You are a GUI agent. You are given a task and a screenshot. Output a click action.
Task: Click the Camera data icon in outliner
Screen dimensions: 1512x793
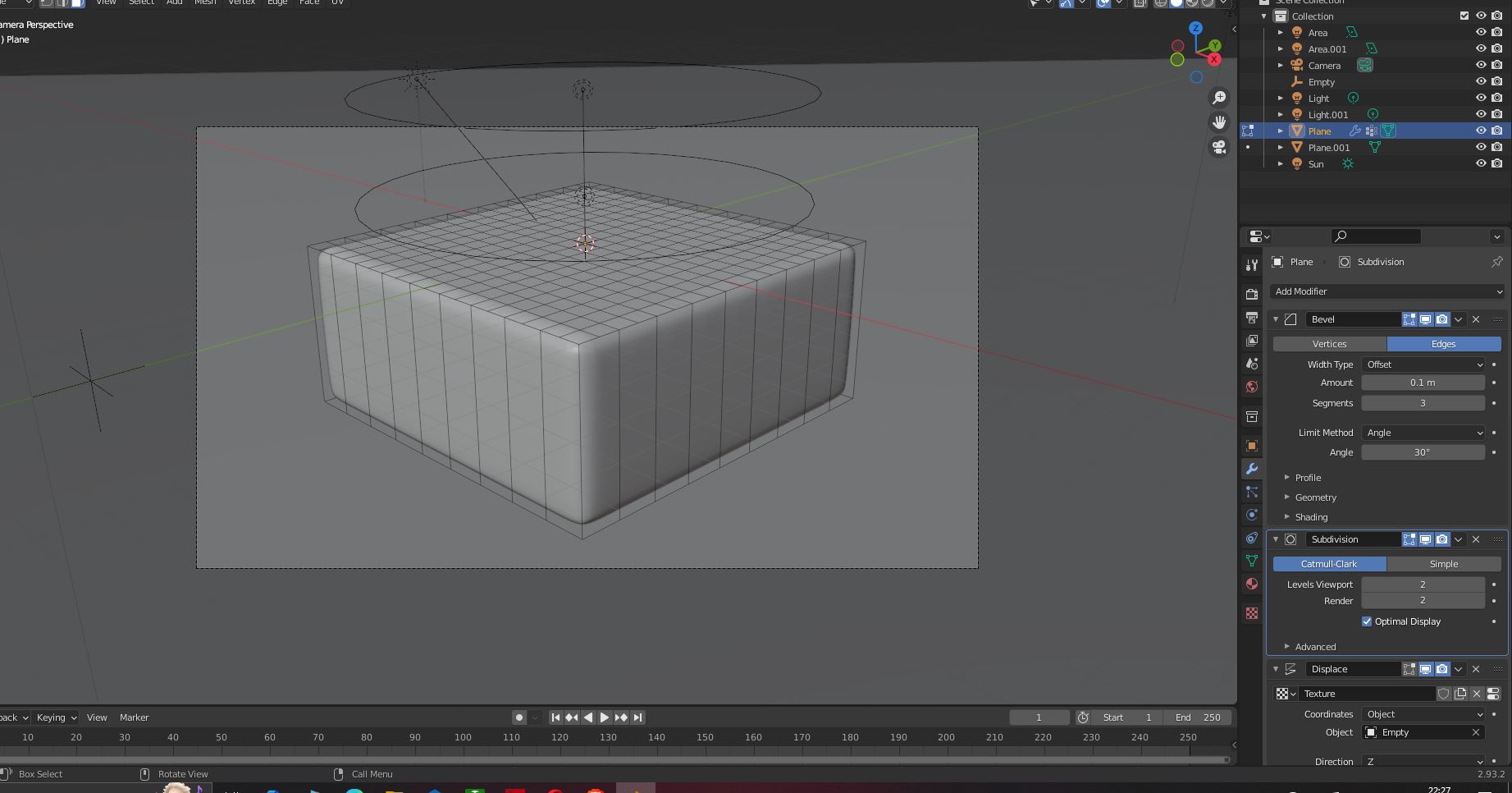[x=1365, y=65]
